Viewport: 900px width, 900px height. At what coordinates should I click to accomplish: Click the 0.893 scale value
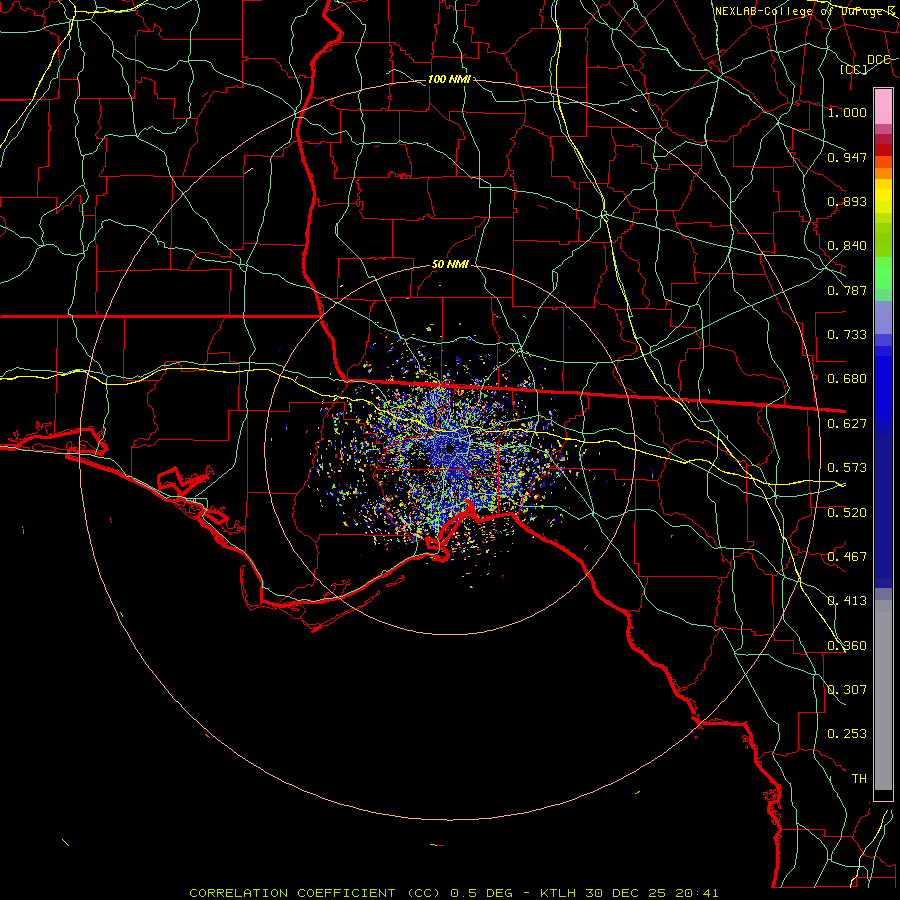point(847,201)
